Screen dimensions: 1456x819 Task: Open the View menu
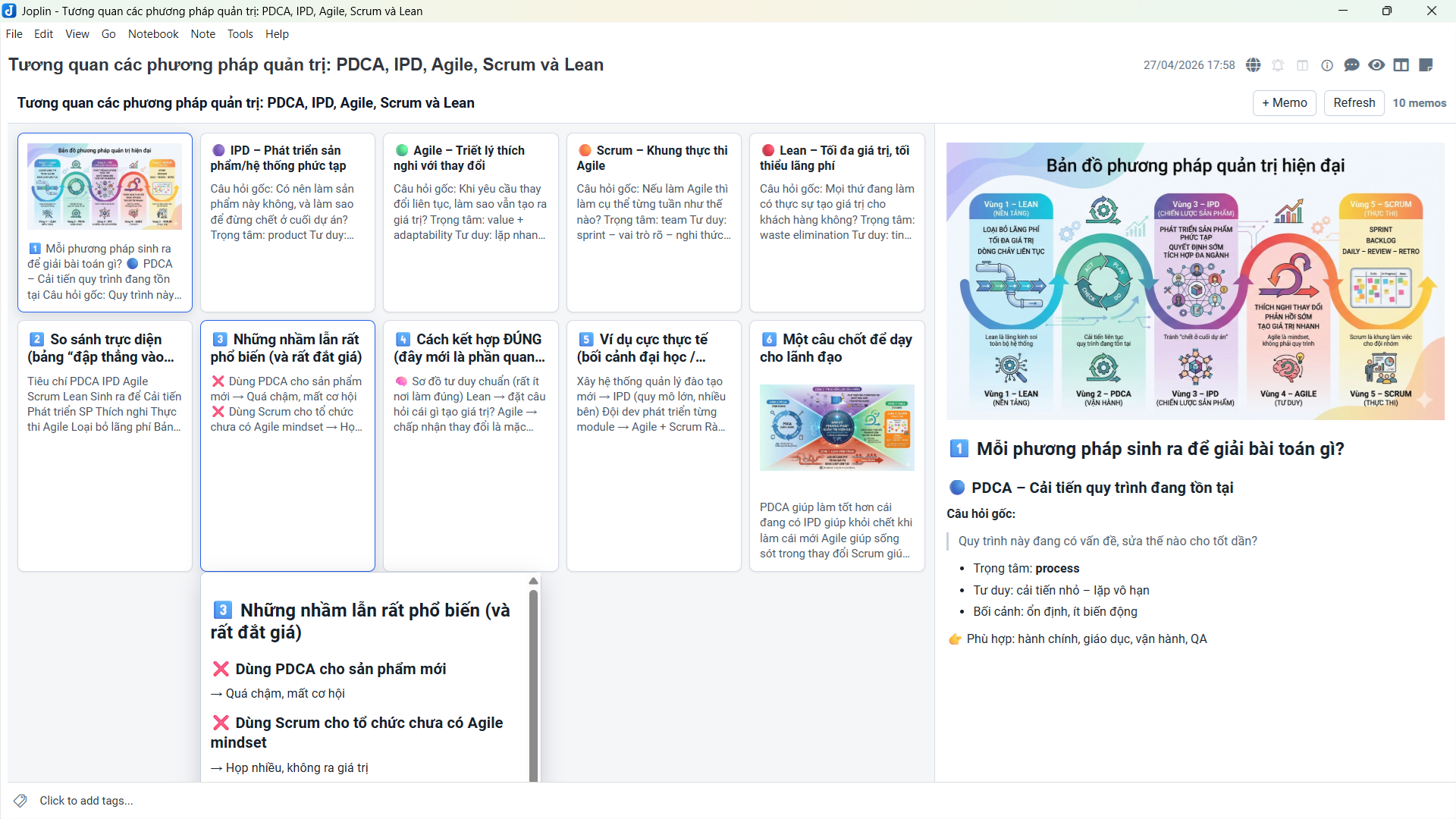[x=77, y=34]
